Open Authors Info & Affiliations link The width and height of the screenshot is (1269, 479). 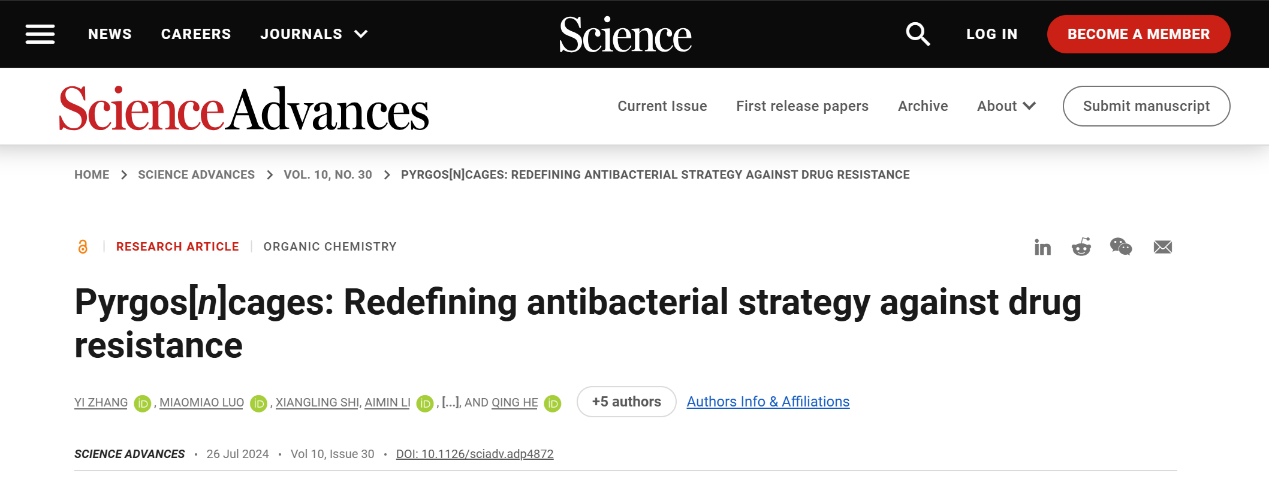point(768,402)
